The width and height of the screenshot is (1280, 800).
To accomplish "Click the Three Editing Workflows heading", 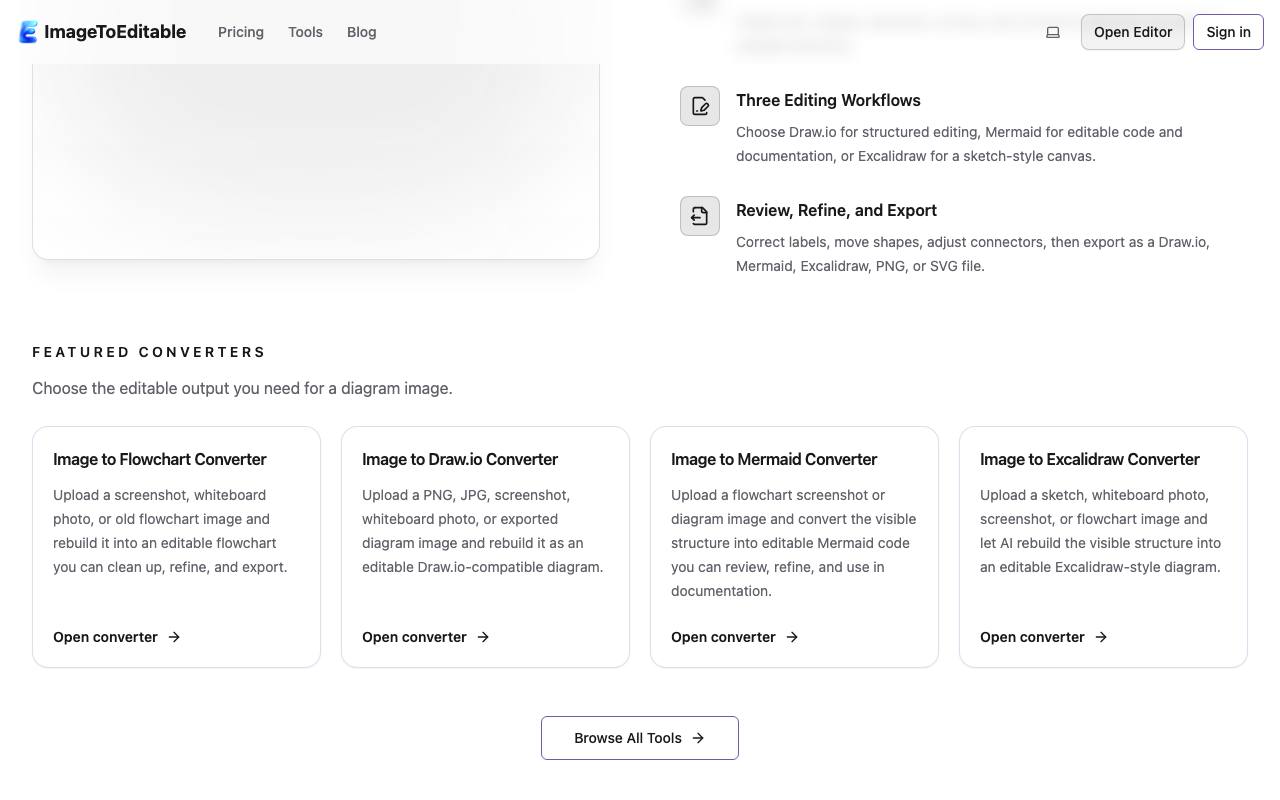I will point(828,100).
